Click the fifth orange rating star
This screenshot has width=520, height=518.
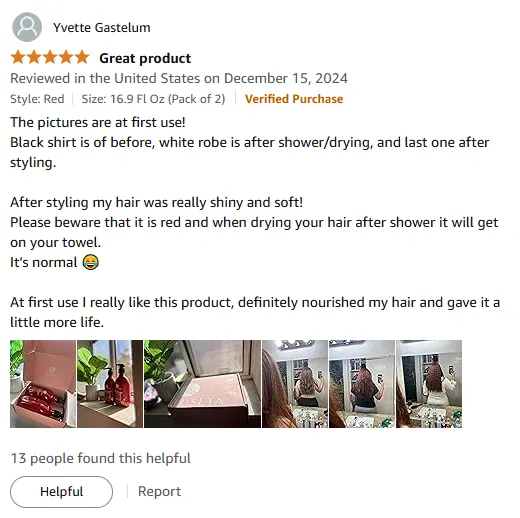tap(82, 57)
